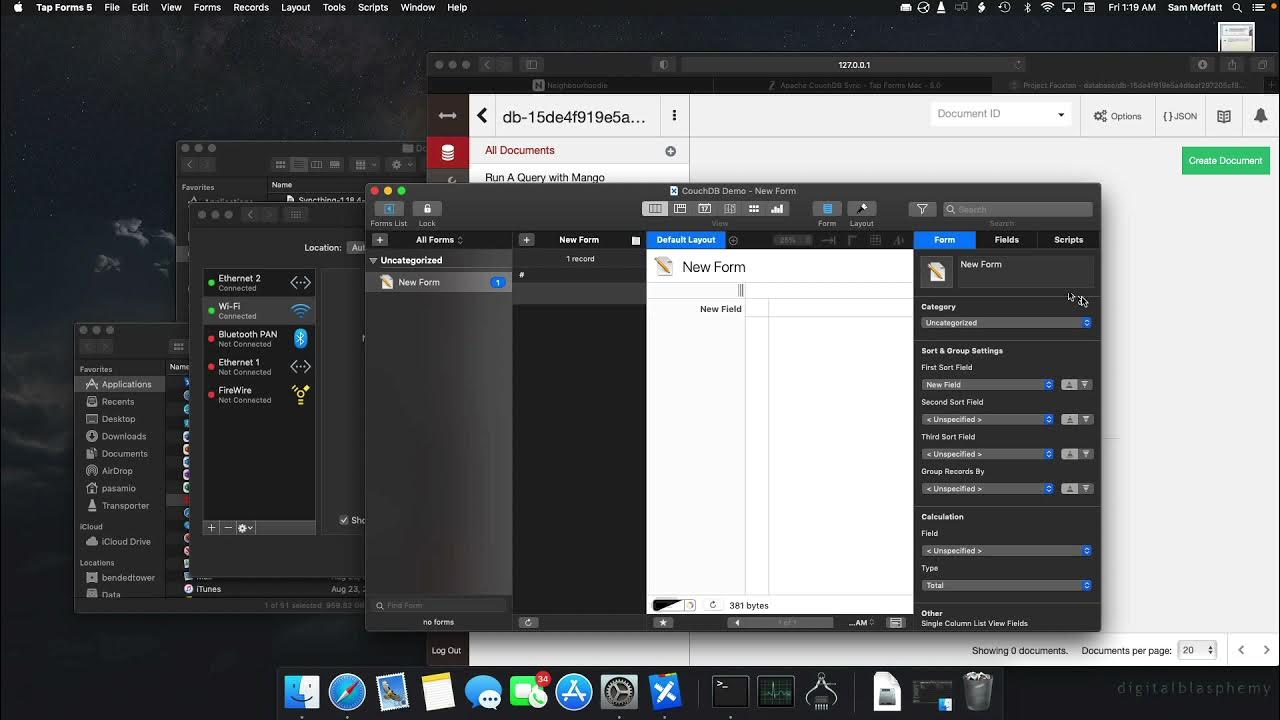1280x720 pixels.
Task: Click refresh icon beside 381 bytes
Action: click(x=713, y=605)
